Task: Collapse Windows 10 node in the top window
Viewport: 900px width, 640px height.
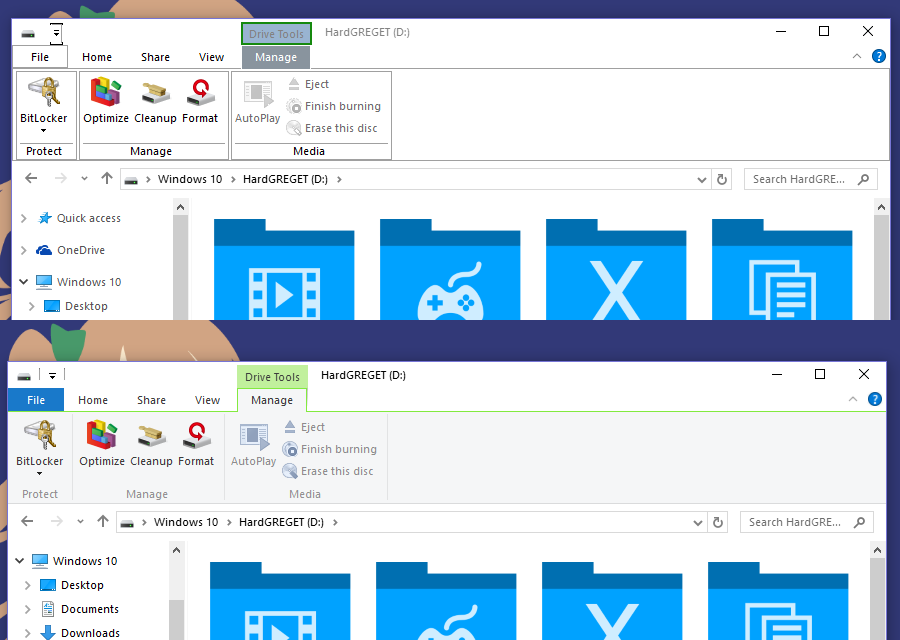Action: (24, 282)
